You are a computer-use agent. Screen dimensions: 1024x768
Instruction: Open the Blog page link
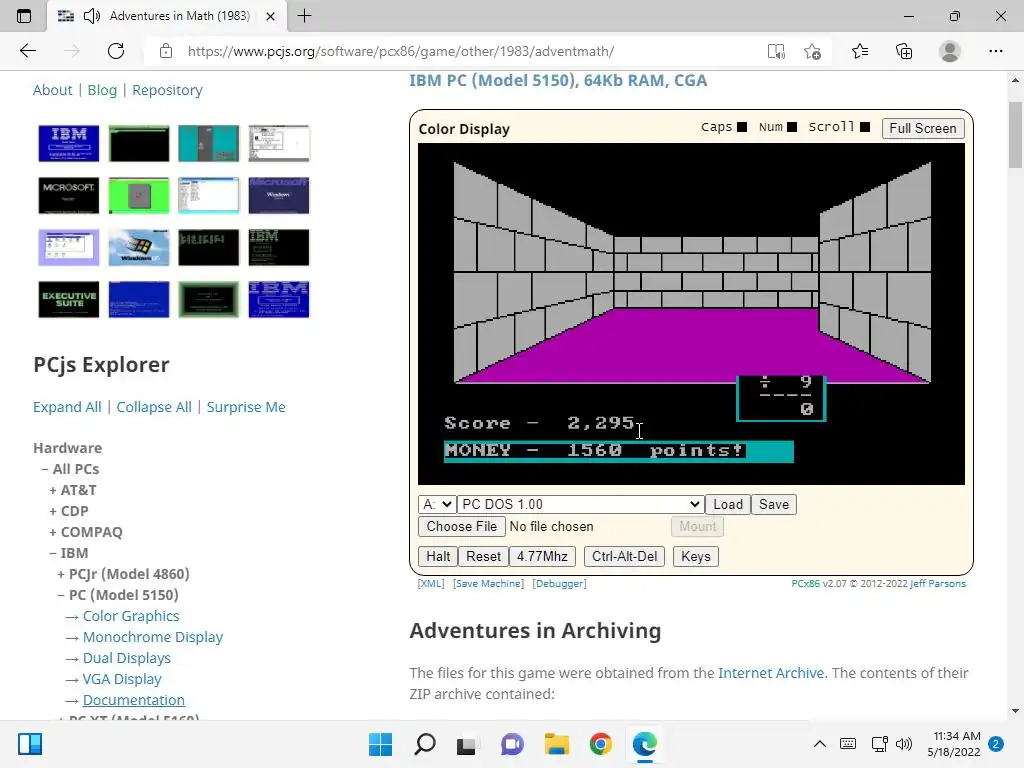pyautogui.click(x=102, y=89)
